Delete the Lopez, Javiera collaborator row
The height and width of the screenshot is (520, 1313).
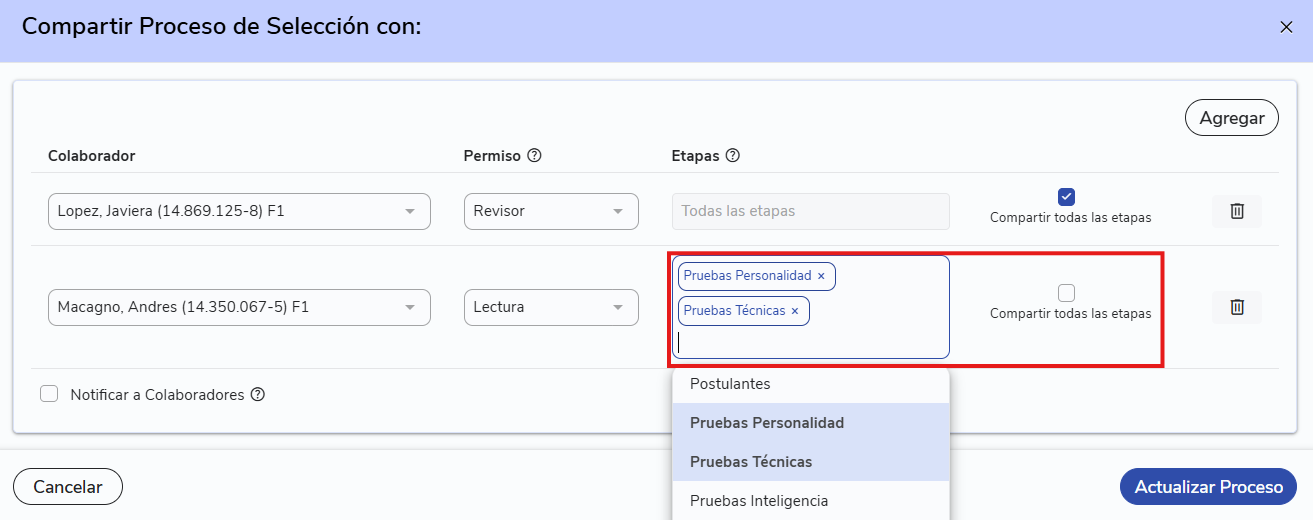1237,211
